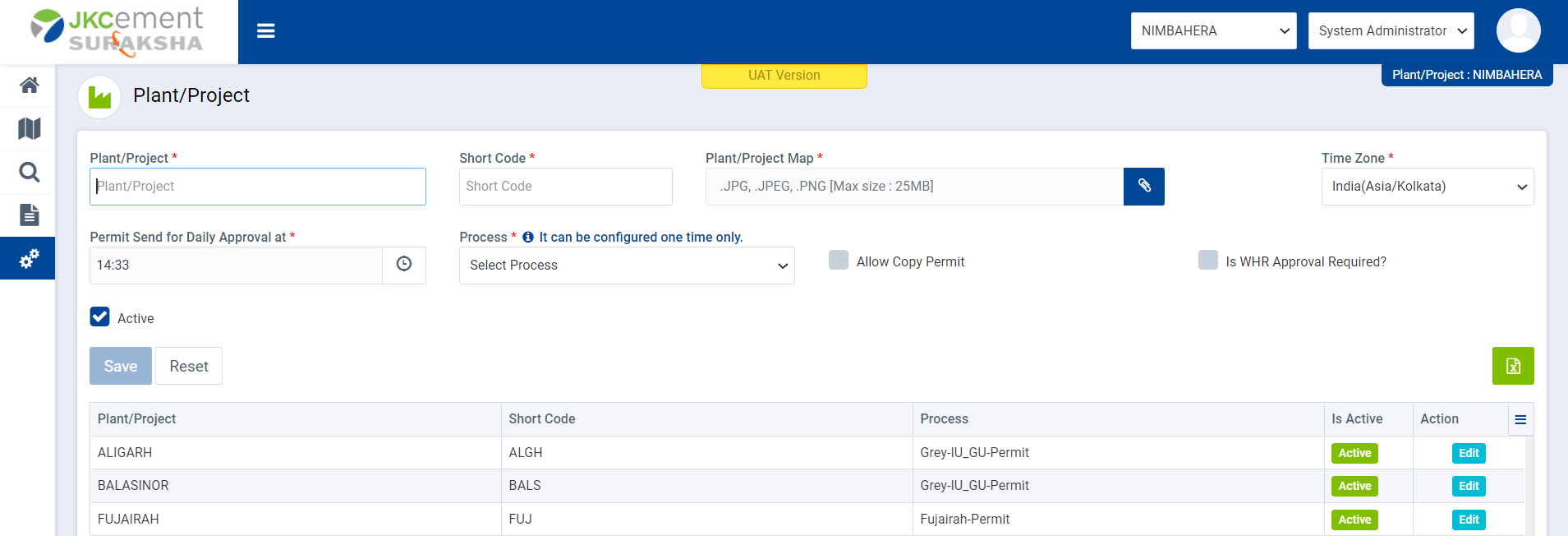Click Grey-IU_GU-Permit in ALIGARH row
This screenshot has width=1568, height=536.
[1119, 453]
